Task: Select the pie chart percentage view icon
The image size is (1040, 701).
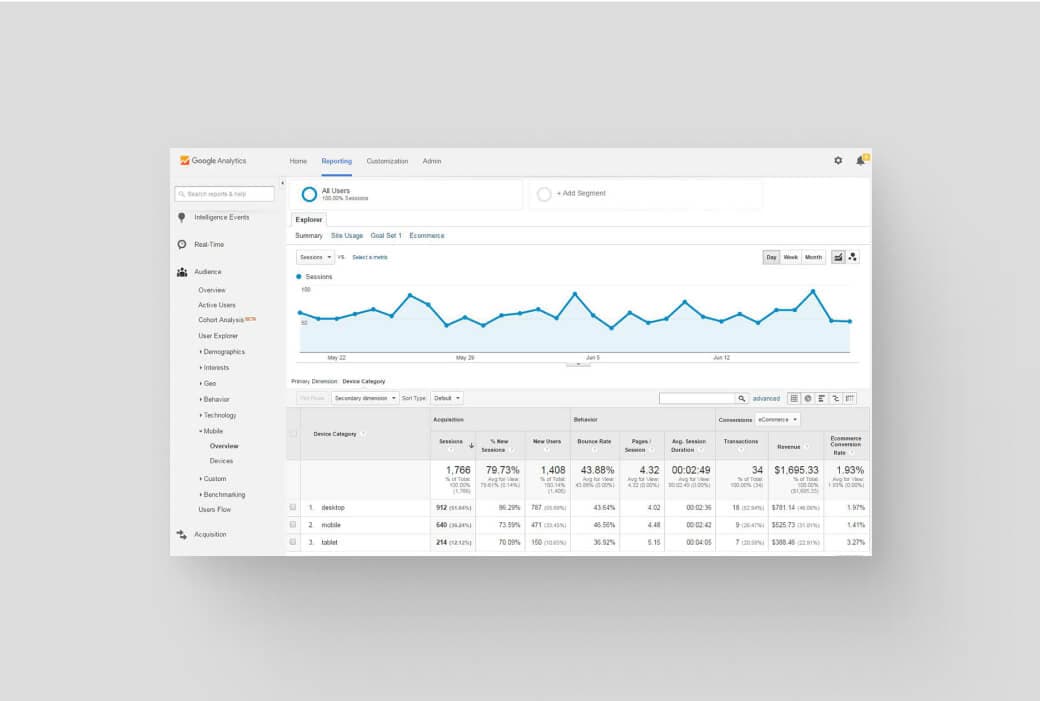Action: (808, 399)
